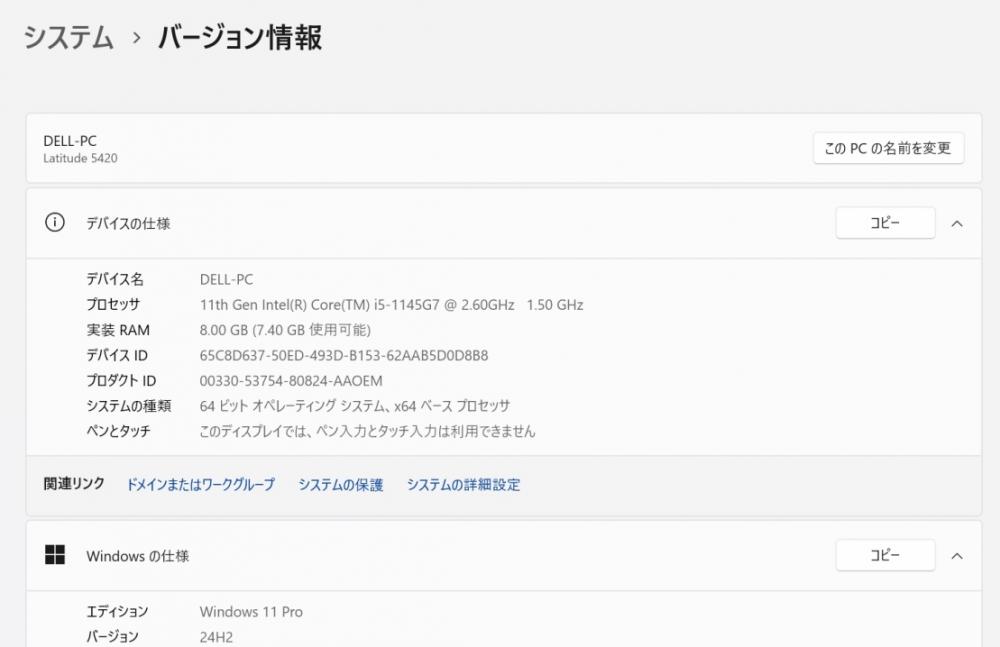Image resolution: width=1000 pixels, height=647 pixels.
Task: Select device name value DELL-PC in specs
Action: 226,279
